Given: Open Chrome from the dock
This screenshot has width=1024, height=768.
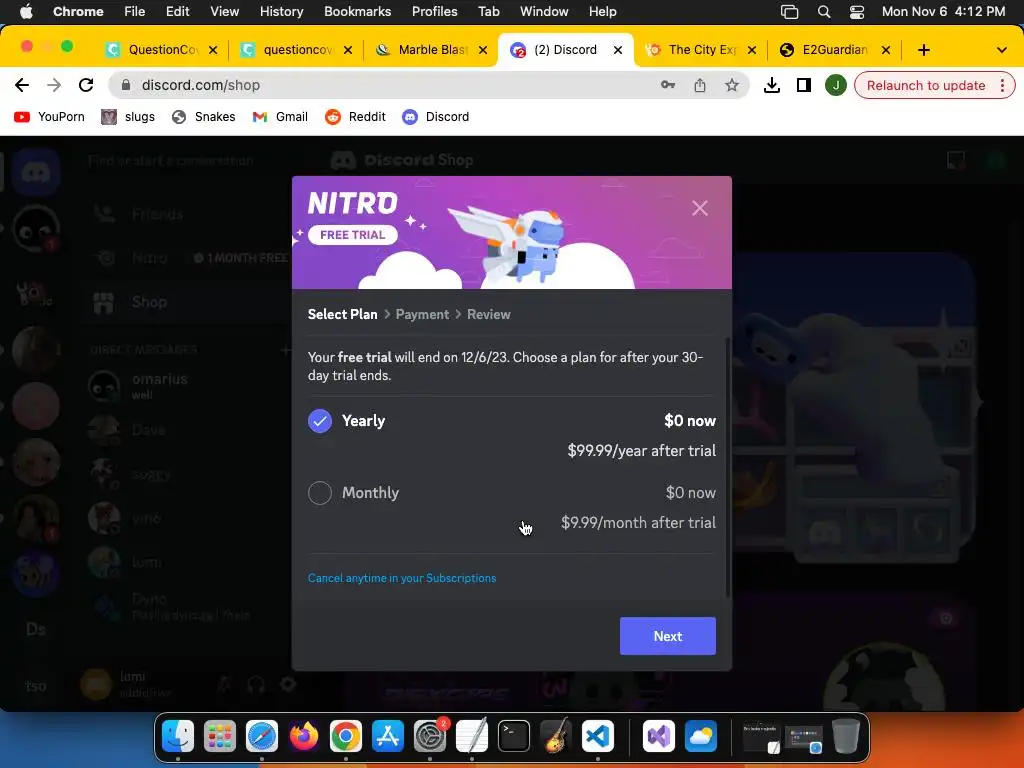Looking at the screenshot, I should [x=345, y=737].
